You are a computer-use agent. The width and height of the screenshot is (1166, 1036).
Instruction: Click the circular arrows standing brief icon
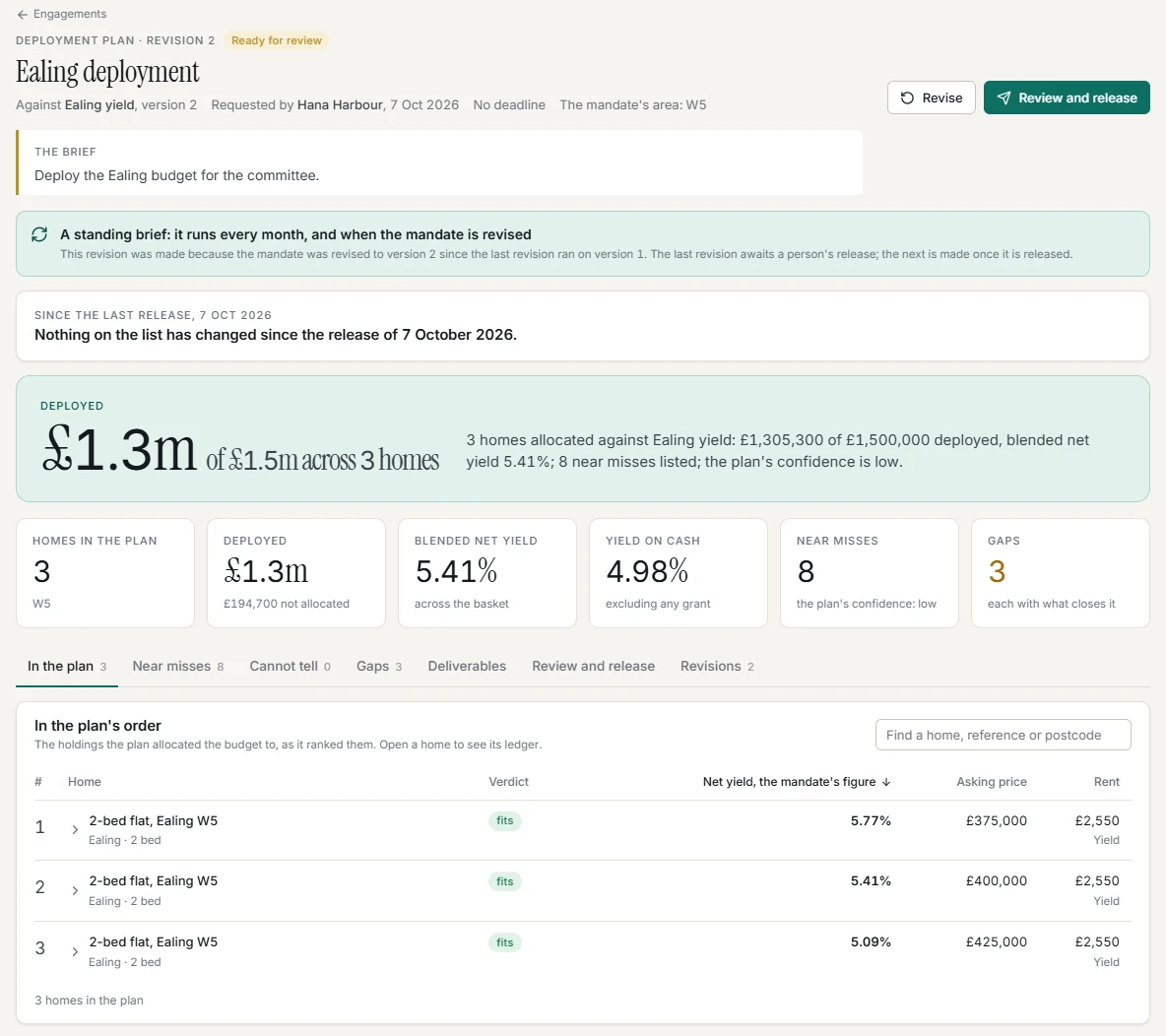click(39, 234)
